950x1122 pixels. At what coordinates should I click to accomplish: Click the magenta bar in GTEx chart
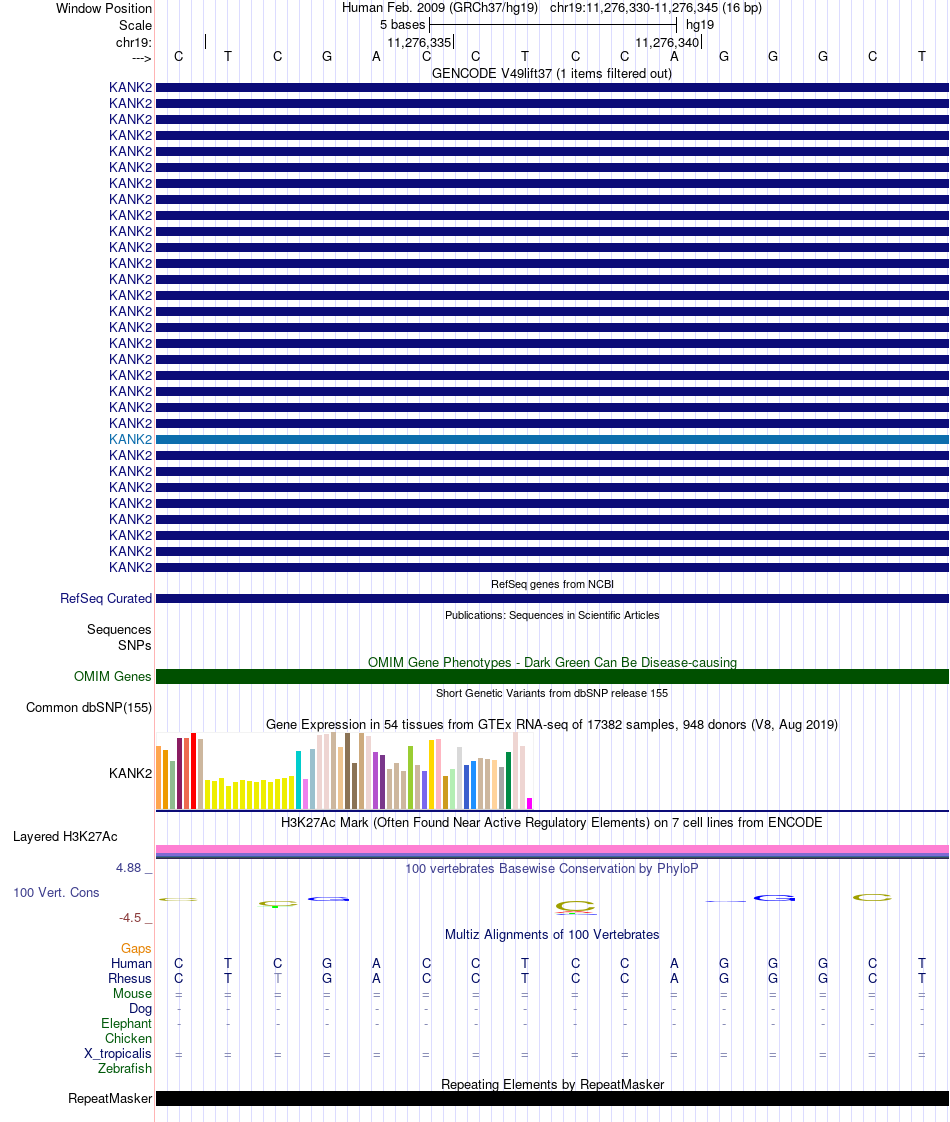[529, 804]
